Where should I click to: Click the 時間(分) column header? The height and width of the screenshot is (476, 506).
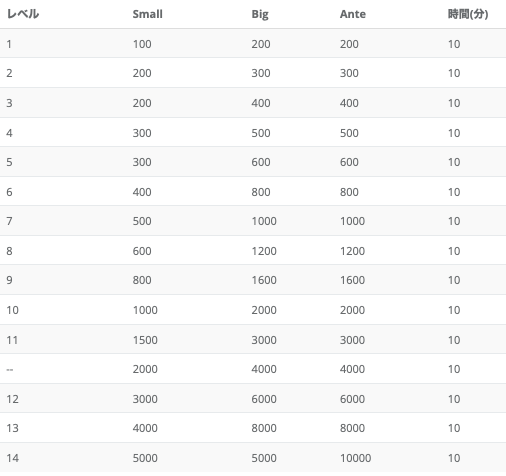click(x=468, y=14)
